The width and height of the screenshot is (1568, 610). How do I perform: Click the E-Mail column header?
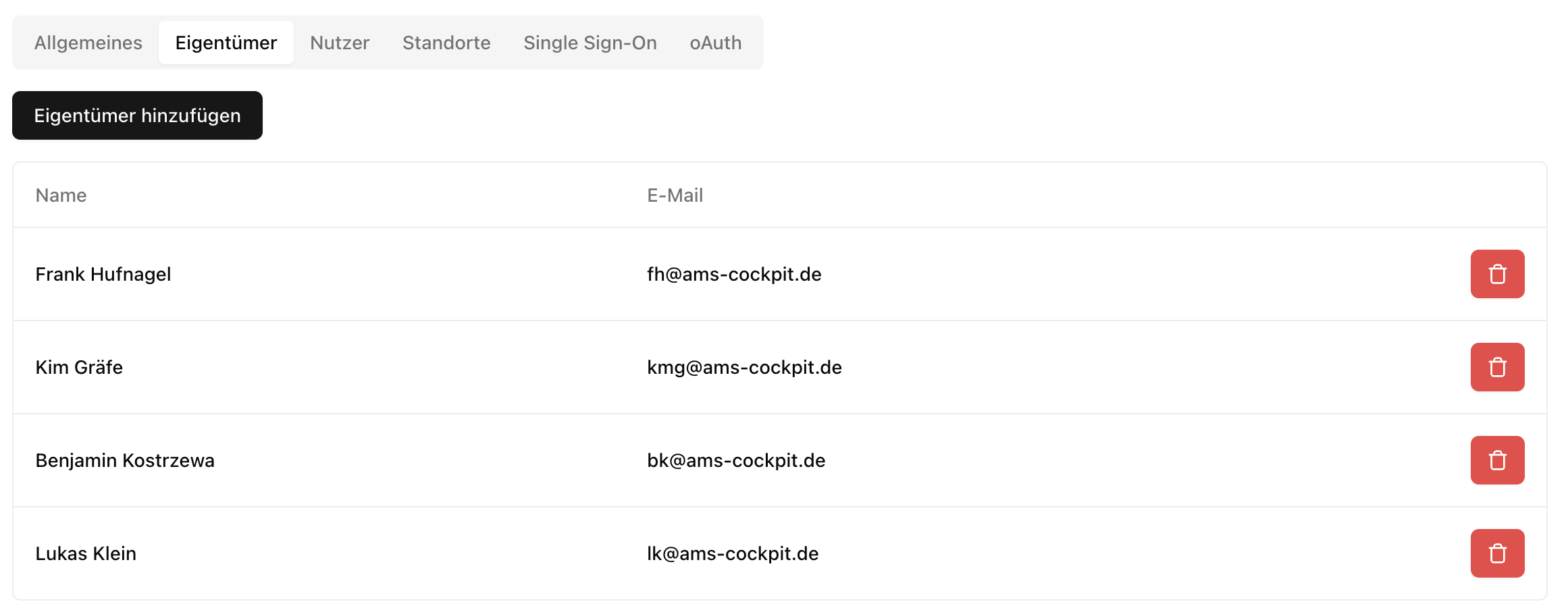pyautogui.click(x=675, y=195)
